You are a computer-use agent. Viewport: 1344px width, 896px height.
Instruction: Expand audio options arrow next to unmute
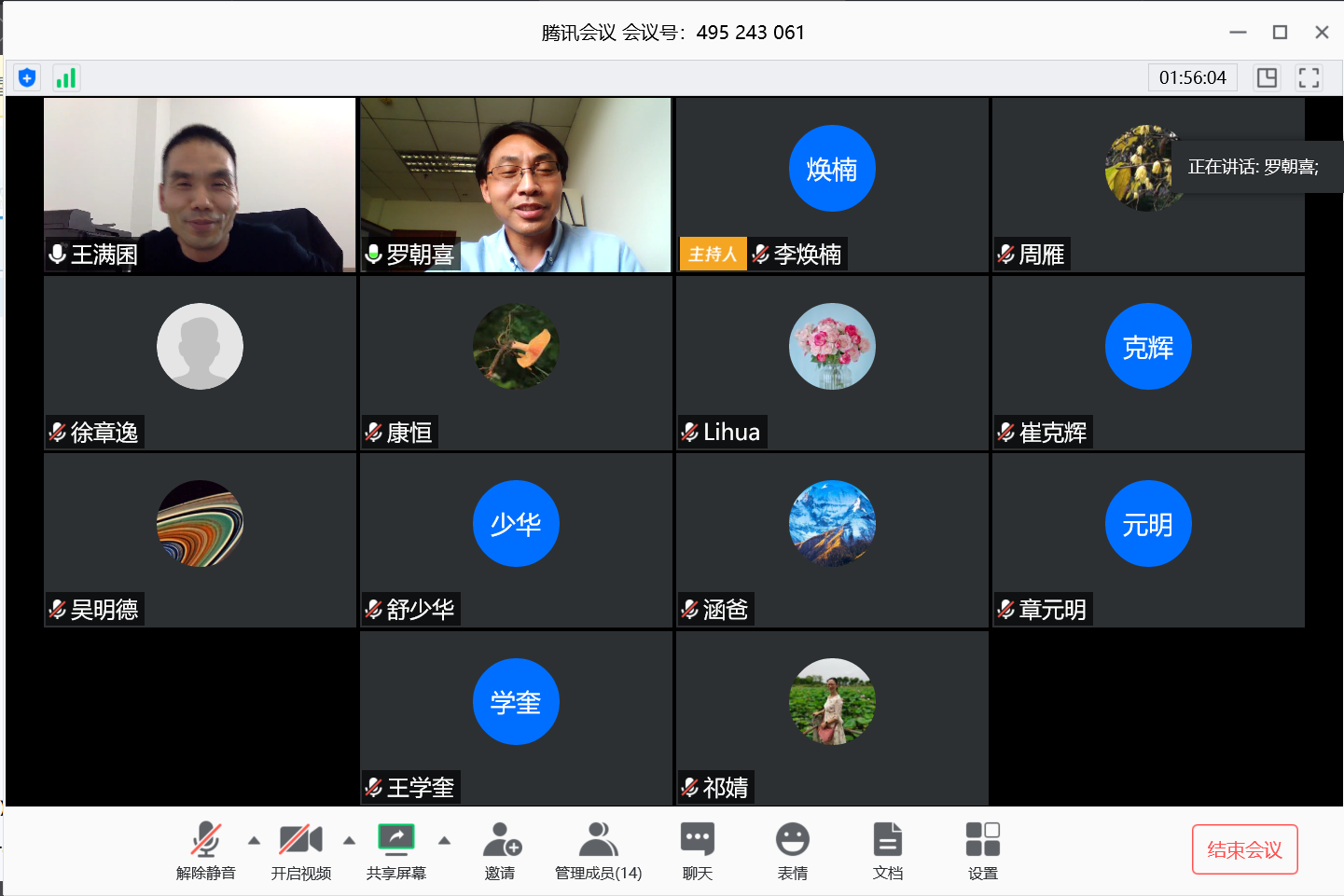[x=254, y=840]
